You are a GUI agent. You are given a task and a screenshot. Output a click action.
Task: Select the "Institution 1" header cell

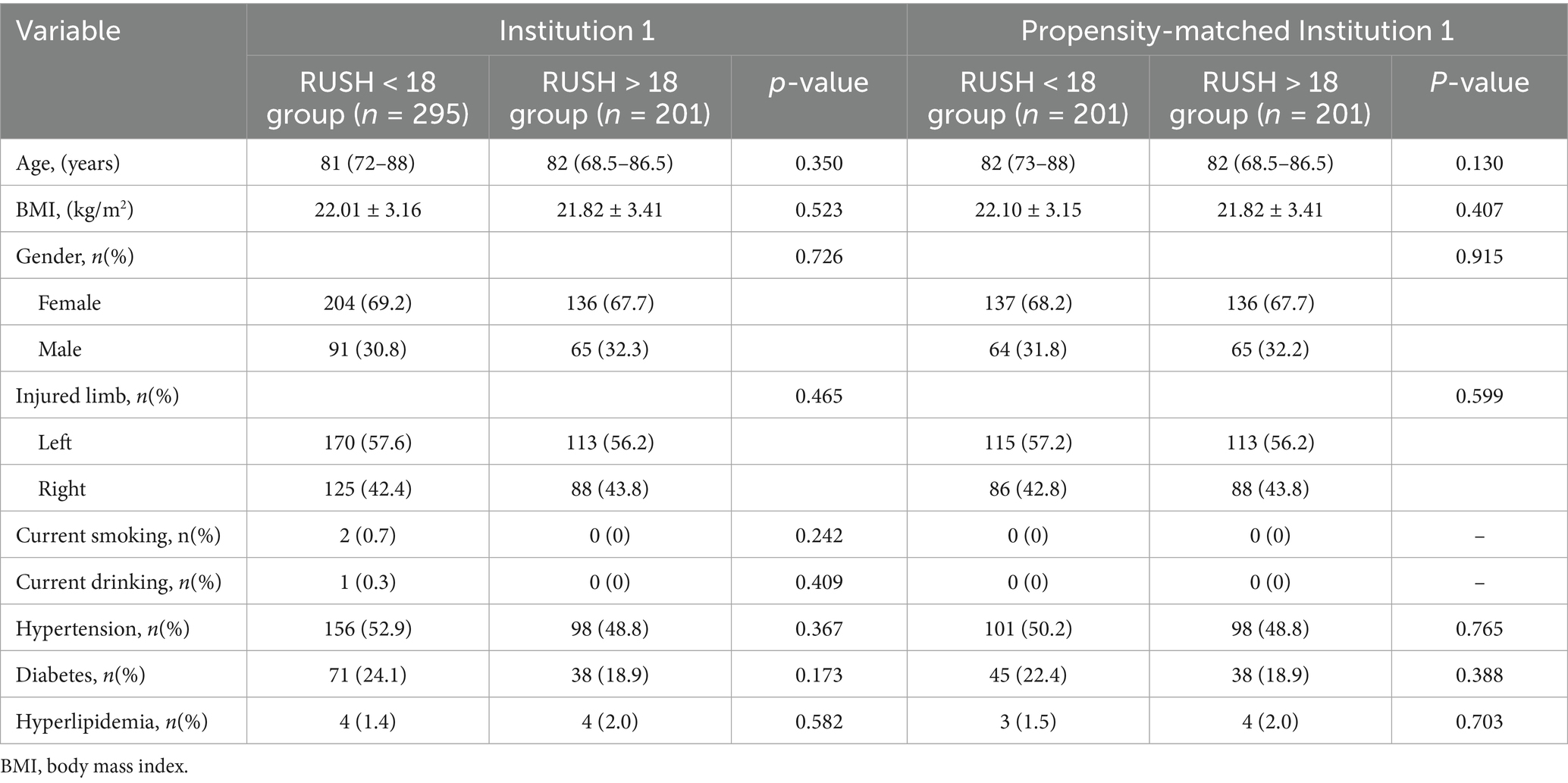click(x=576, y=31)
